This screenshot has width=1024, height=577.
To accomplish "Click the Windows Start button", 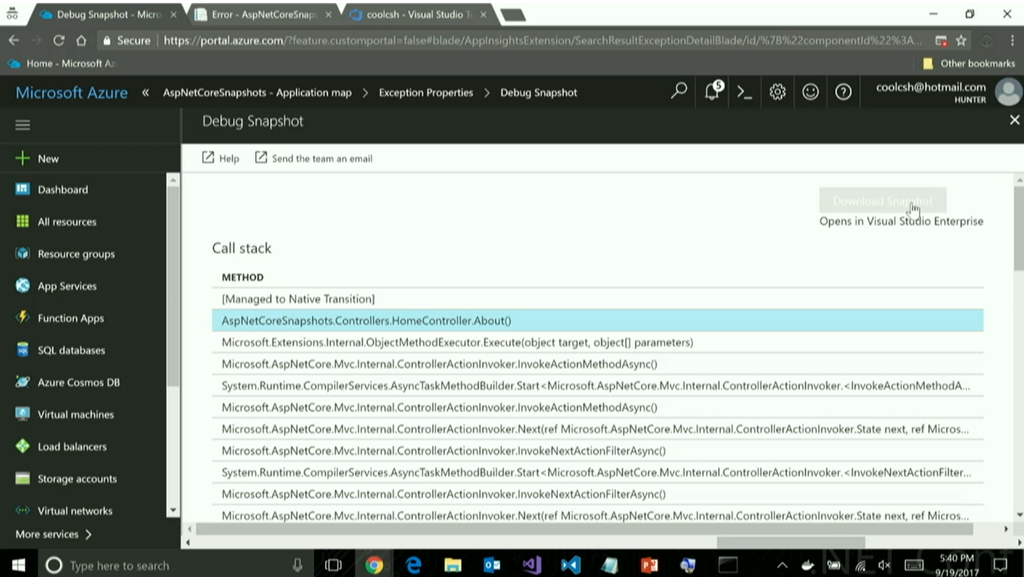I will (x=18, y=565).
